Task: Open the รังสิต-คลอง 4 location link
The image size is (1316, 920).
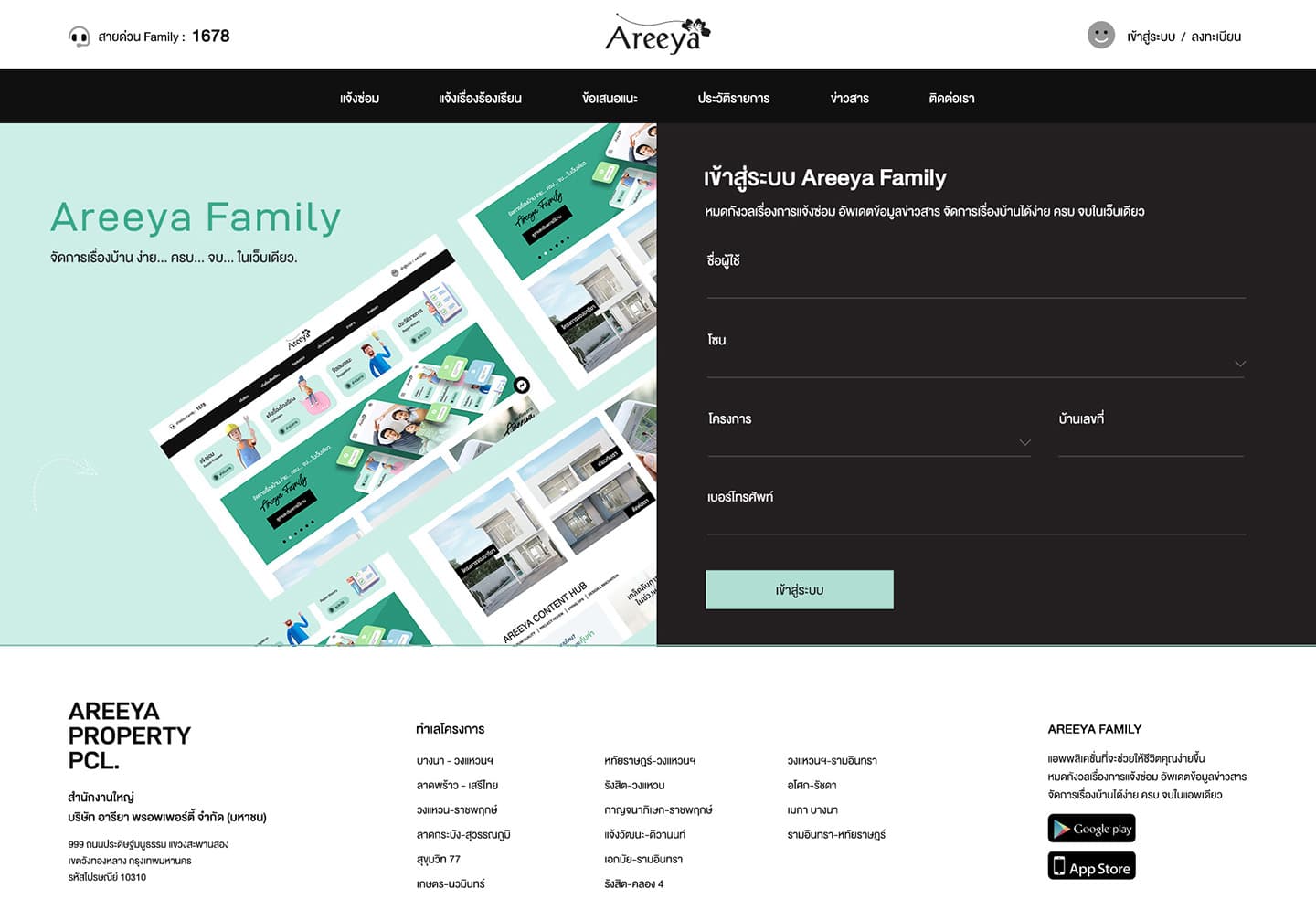Action: click(633, 883)
